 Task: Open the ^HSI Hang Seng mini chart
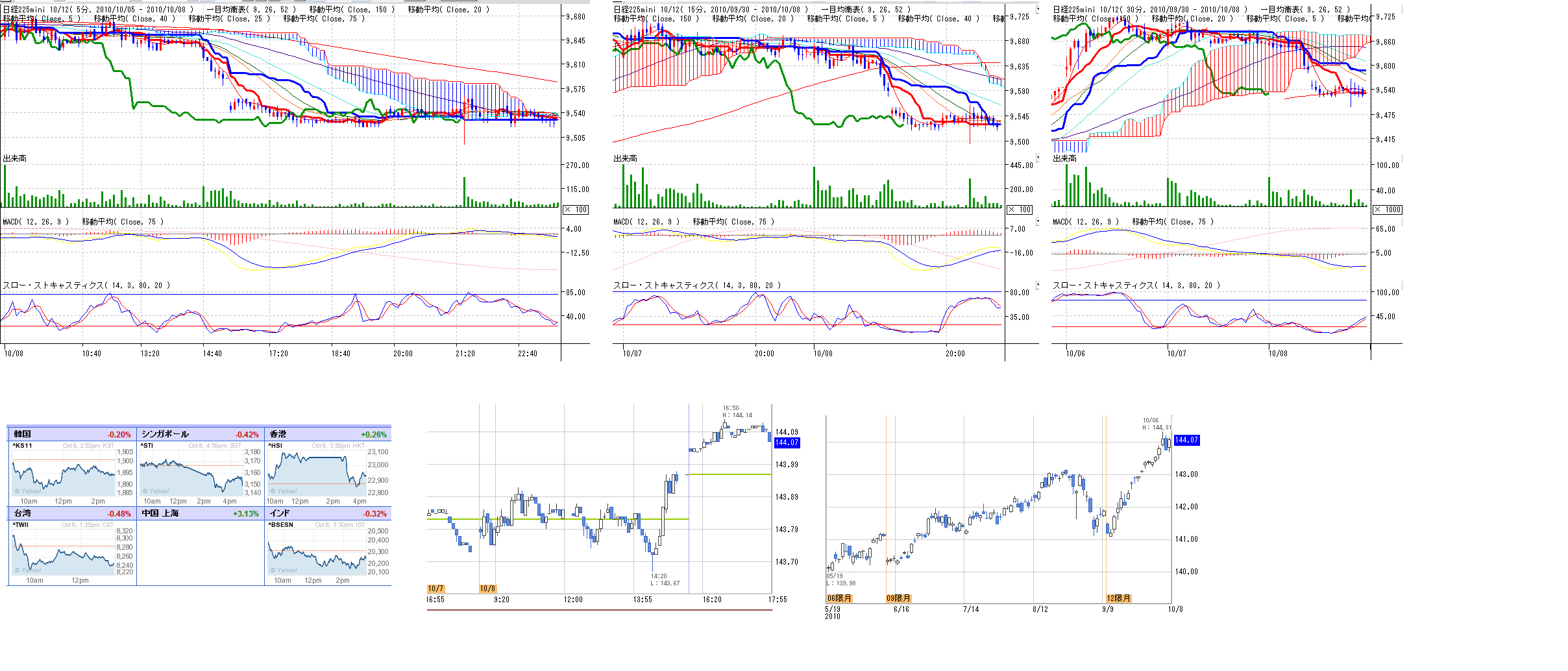(x=318, y=472)
